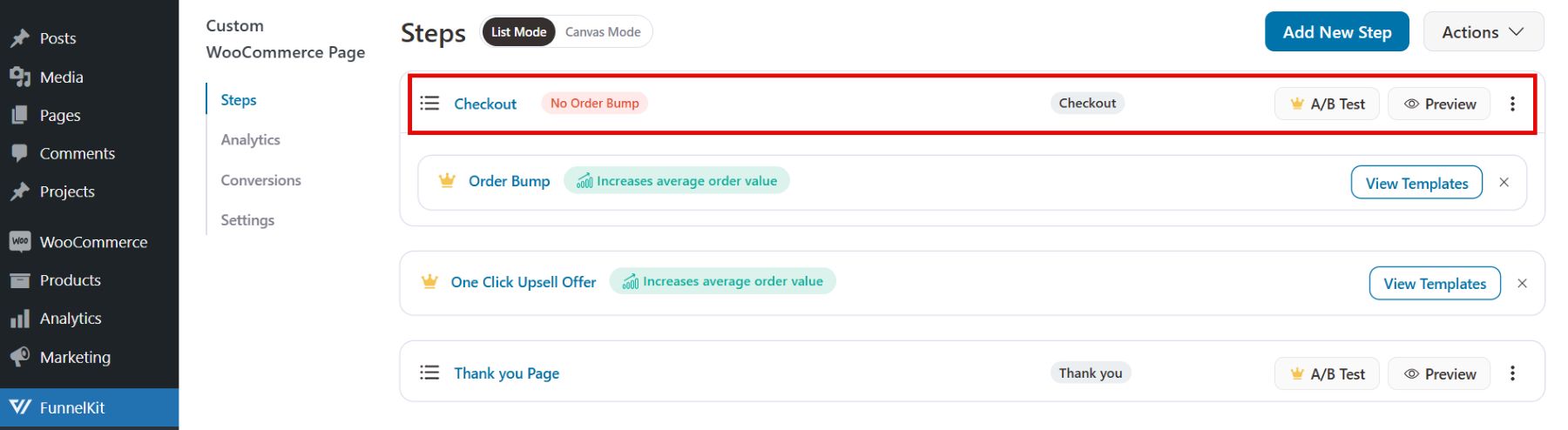
Task: Go to the funnel Settings tab
Action: [x=247, y=220]
